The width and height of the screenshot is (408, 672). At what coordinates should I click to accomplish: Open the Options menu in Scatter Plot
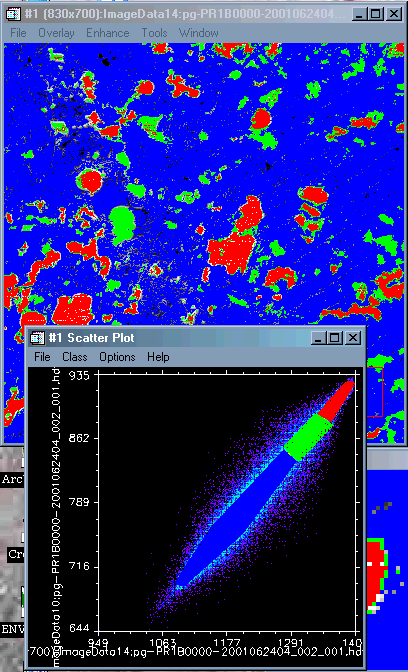click(x=117, y=357)
